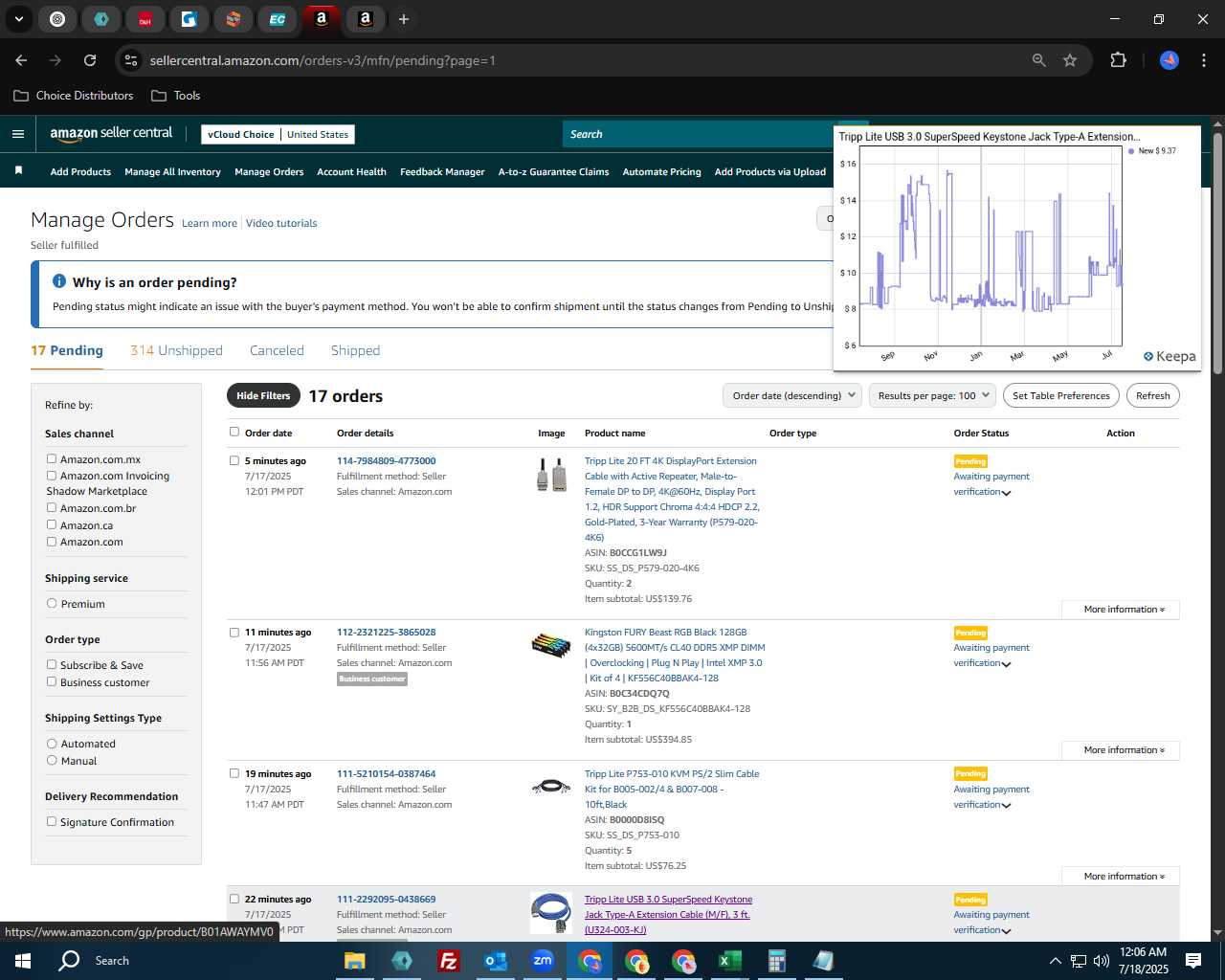Click the Set Table Preferences button
This screenshot has width=1225, height=980.
1060,395
